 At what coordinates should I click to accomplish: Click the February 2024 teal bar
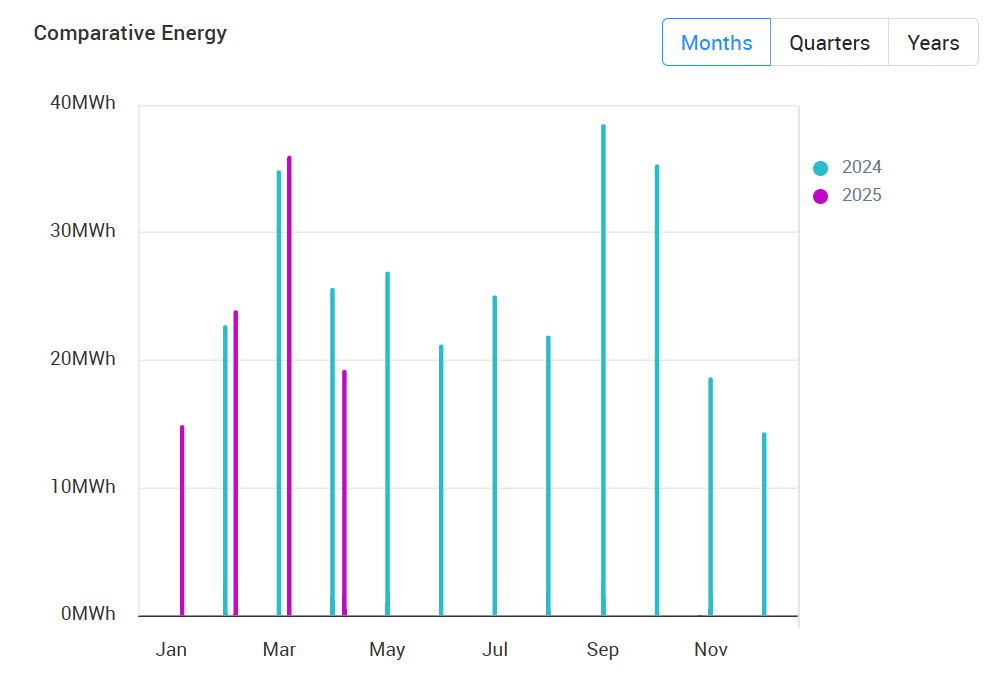tap(225, 470)
